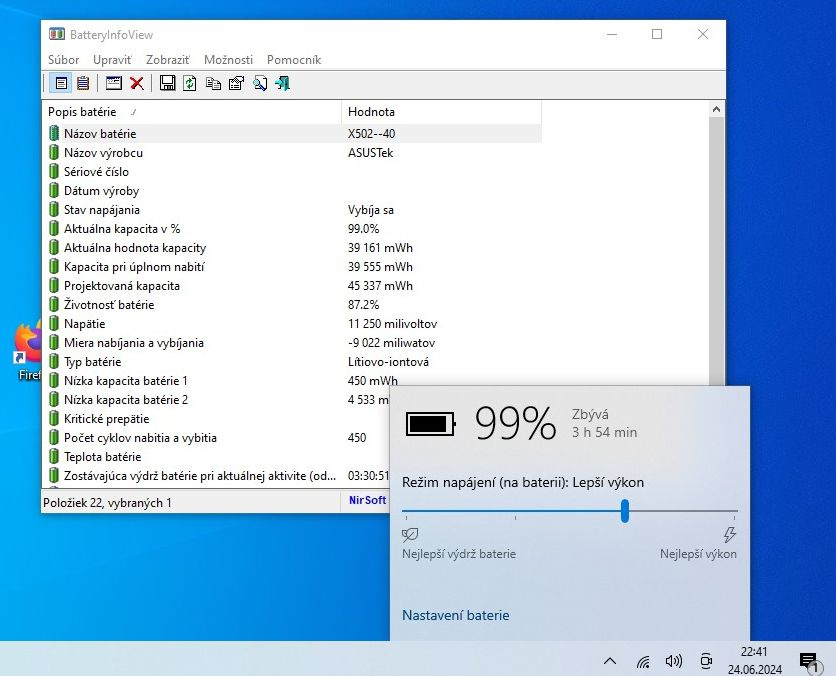The width and height of the screenshot is (836, 676).
Task: Open the Pomocník menu
Action: click(294, 60)
